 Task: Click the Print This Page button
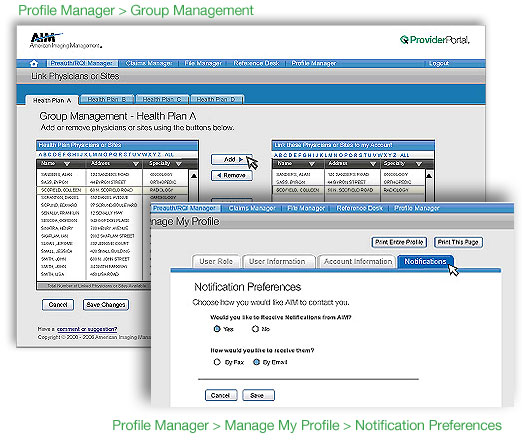[x=458, y=242]
